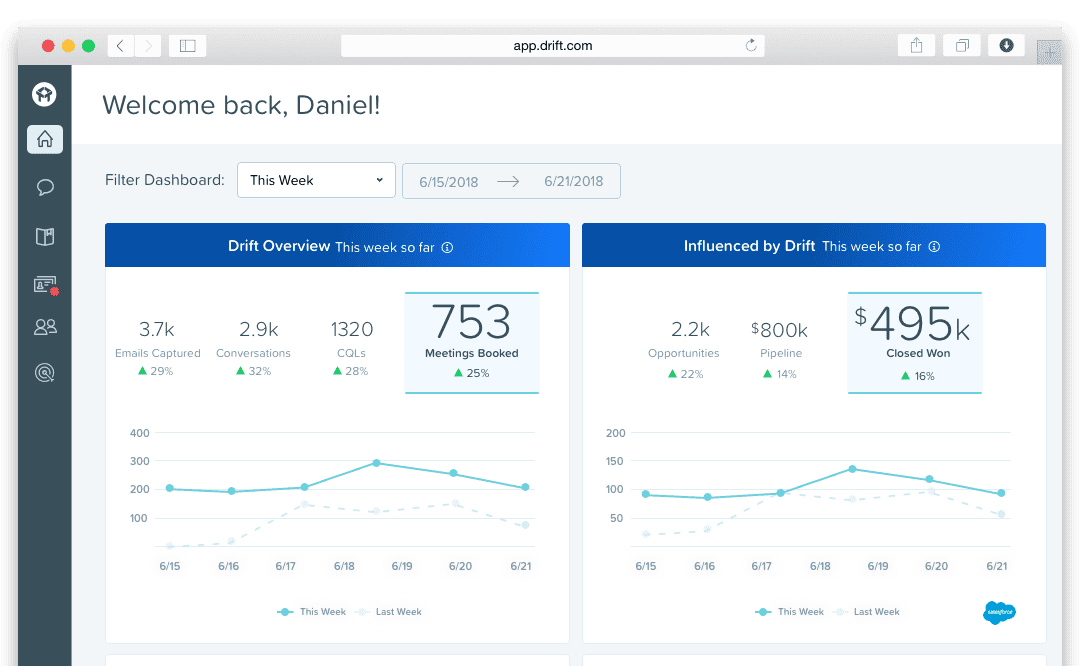Click the Safari share button
Viewport: 1083px width, 666px height.
pyautogui.click(x=916, y=45)
